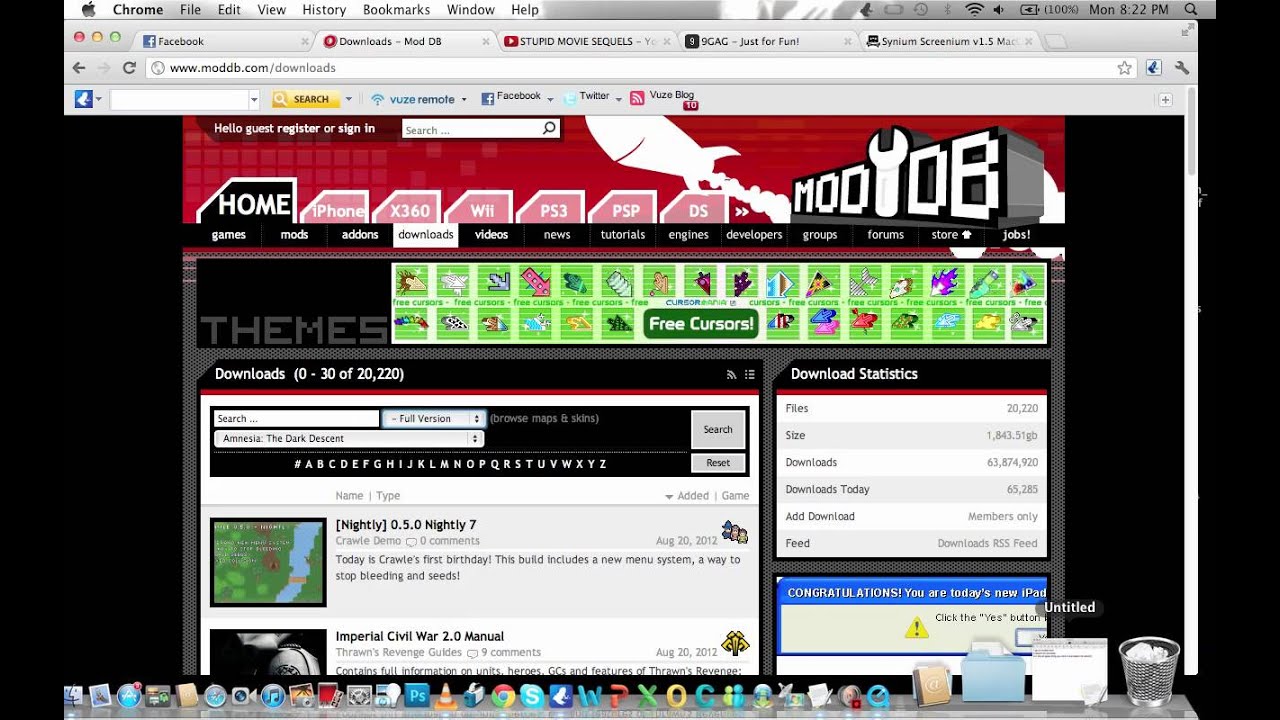Screen dimensions: 1280x720
Task: Open the Chrome File menu
Action: (190, 9)
